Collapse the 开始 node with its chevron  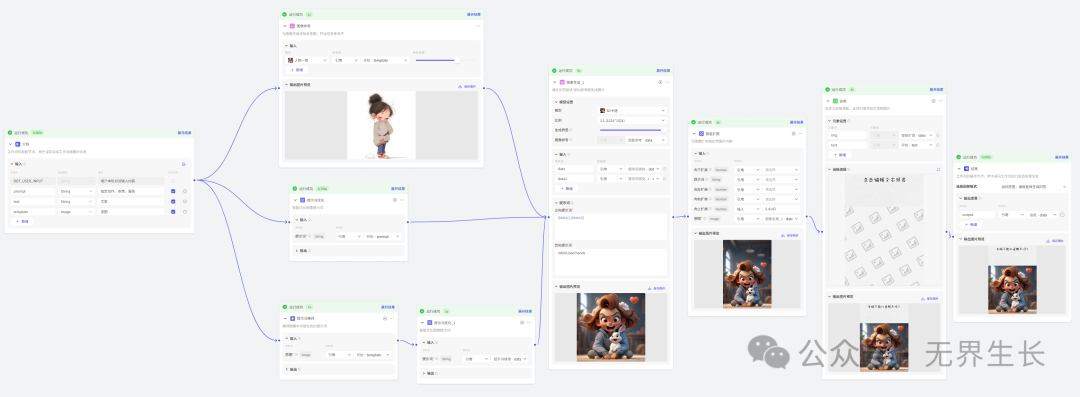point(10,144)
